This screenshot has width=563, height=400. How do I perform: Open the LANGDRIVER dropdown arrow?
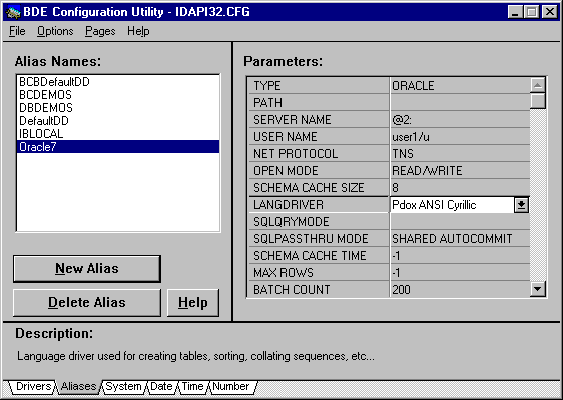tap(521, 205)
